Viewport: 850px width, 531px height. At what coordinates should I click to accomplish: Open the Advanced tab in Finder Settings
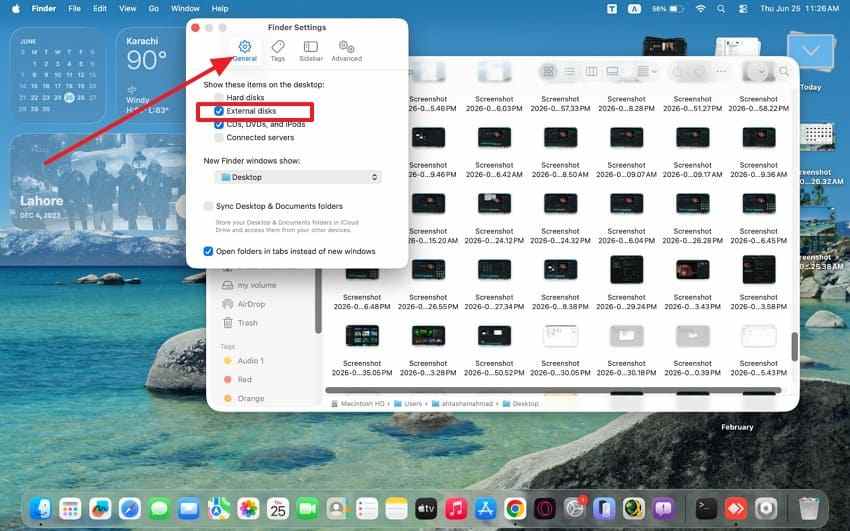(x=346, y=51)
